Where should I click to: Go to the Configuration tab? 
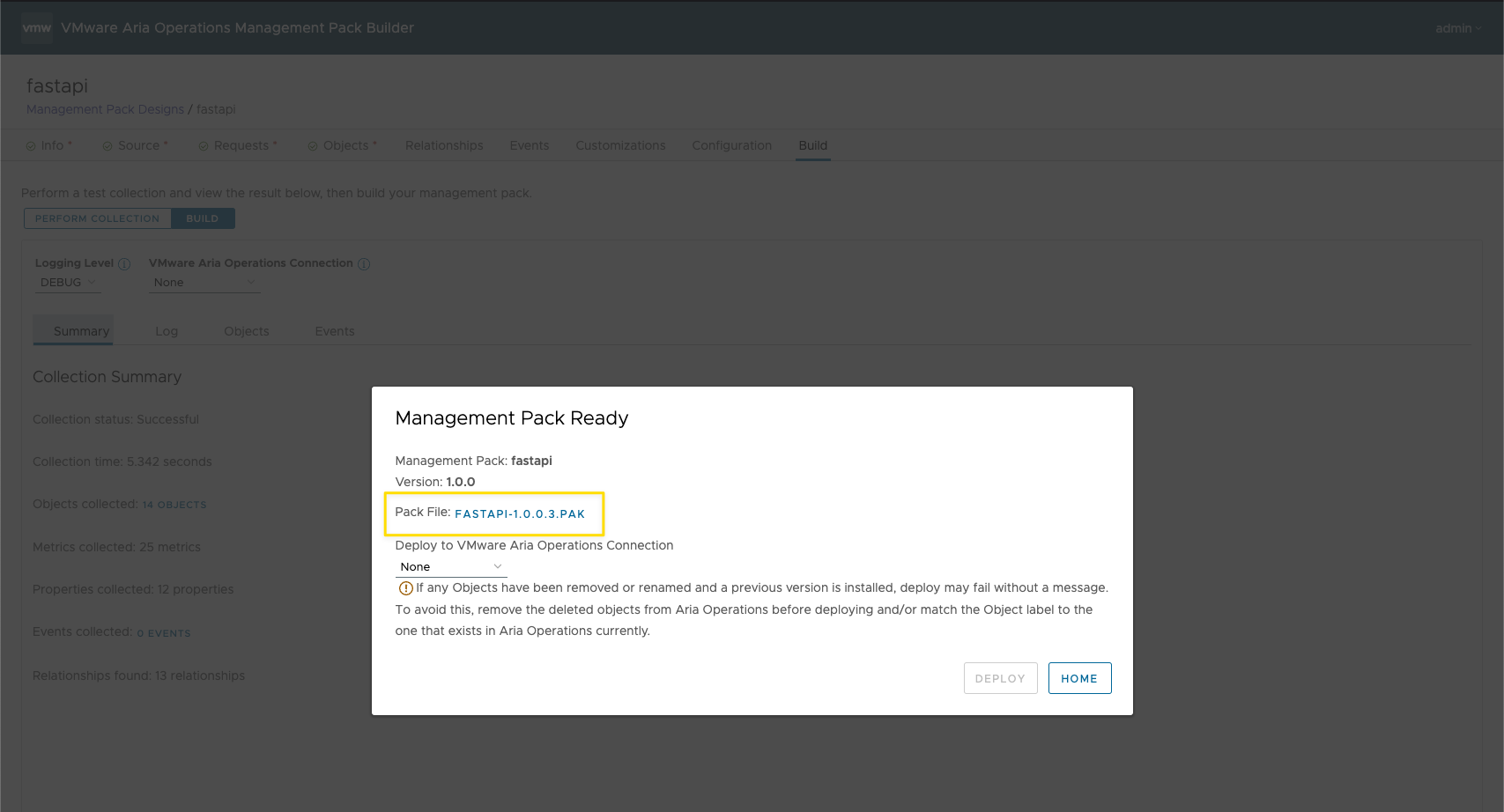(x=731, y=145)
